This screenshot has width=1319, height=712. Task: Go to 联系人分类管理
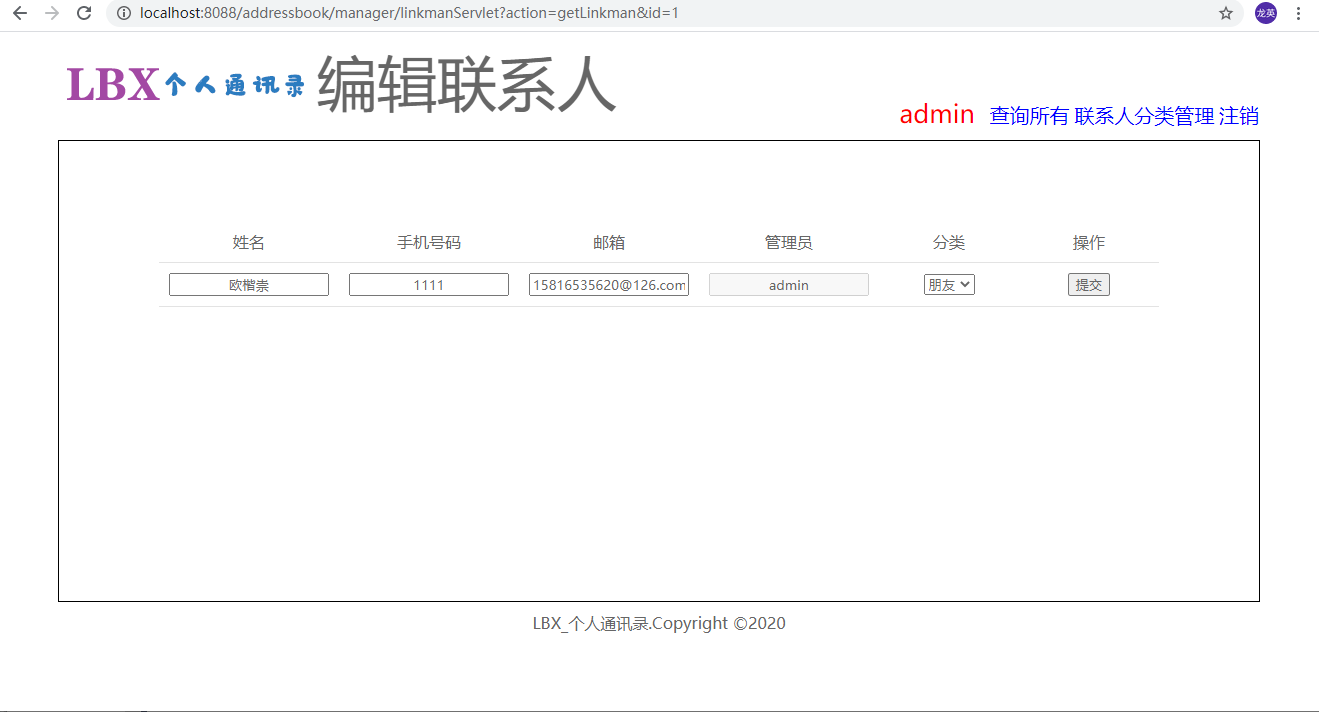[x=1144, y=116]
